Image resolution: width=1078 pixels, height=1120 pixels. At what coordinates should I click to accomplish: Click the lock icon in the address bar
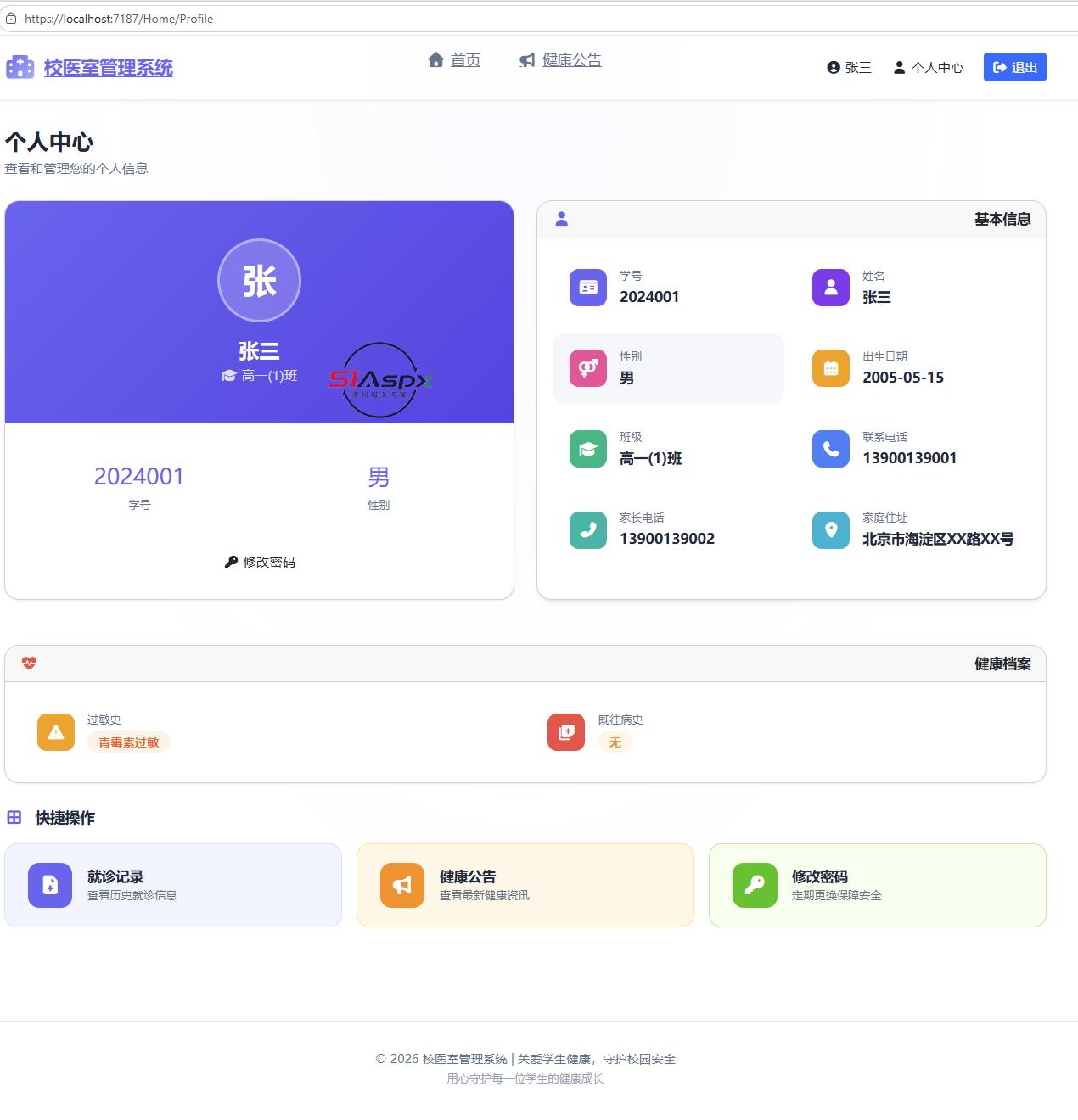tap(11, 18)
